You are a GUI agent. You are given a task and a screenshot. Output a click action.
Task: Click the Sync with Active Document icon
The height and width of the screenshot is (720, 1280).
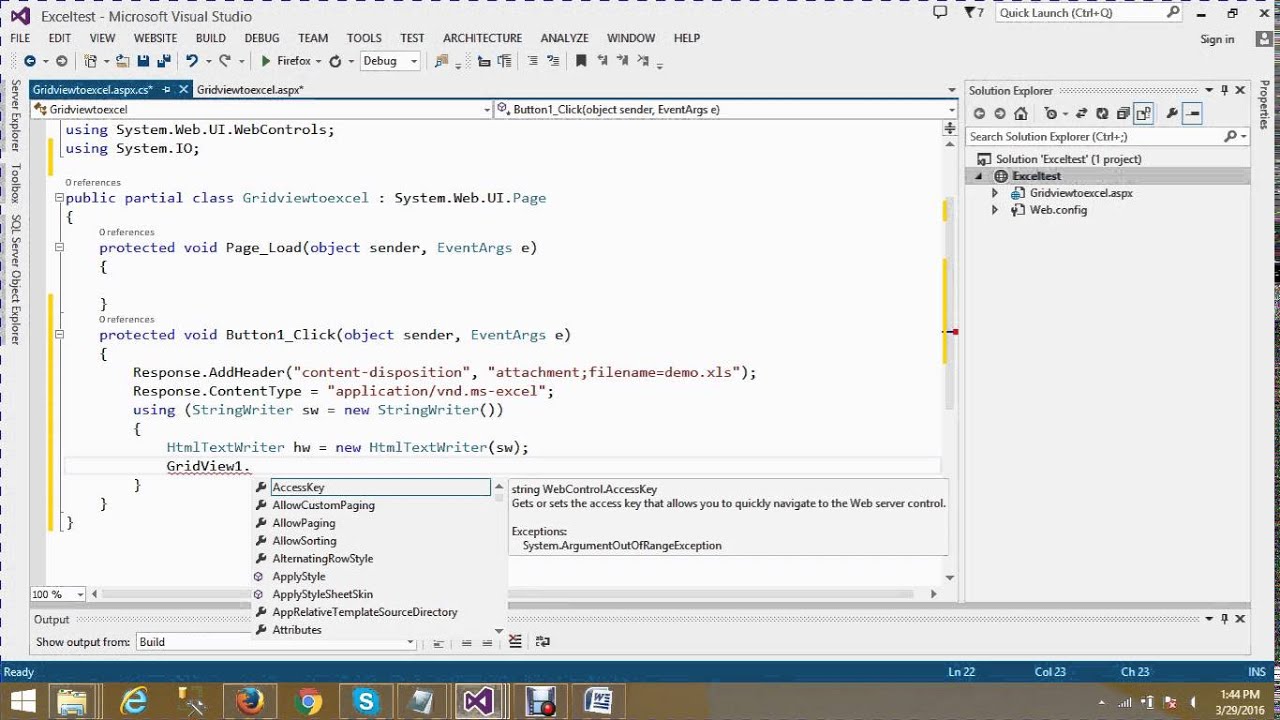[x=1082, y=114]
